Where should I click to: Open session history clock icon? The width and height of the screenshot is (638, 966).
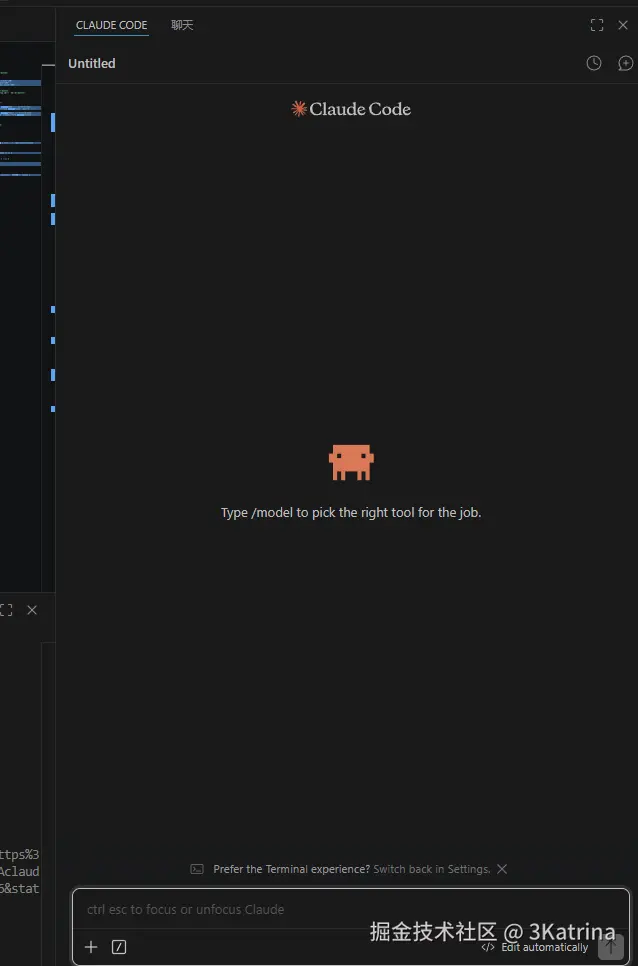(x=594, y=63)
